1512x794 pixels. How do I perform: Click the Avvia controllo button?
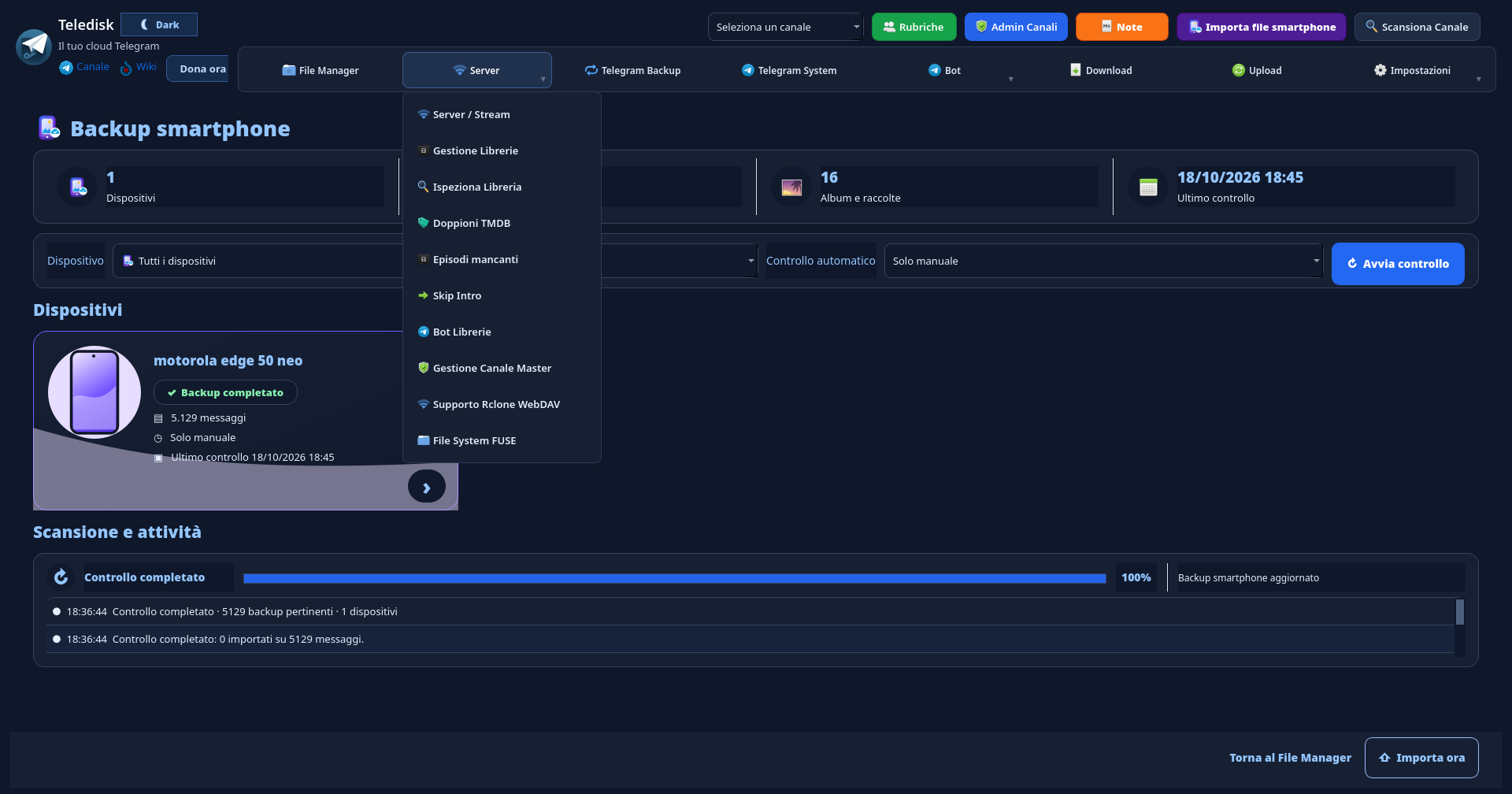coord(1398,264)
